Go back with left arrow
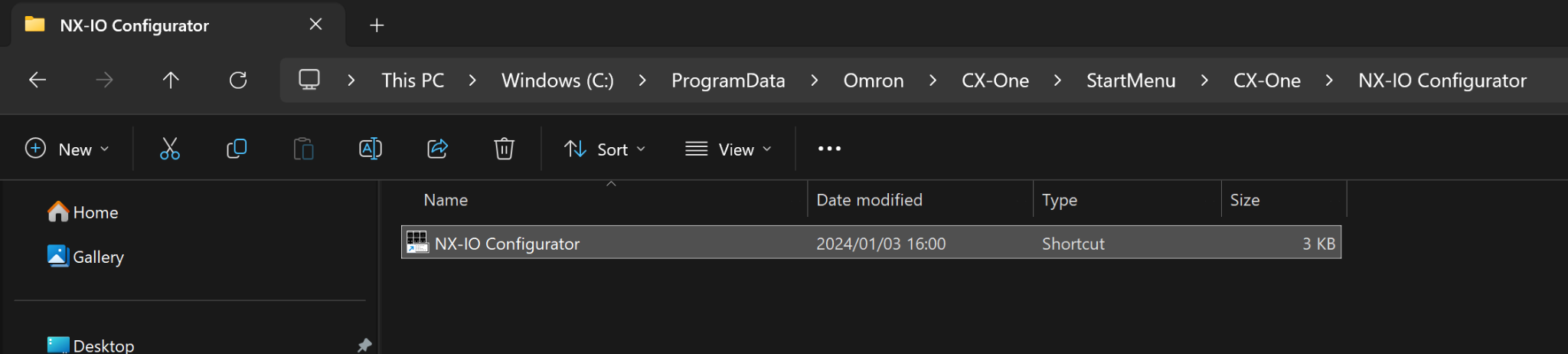Image resolution: width=1568 pixels, height=354 pixels. 38,80
